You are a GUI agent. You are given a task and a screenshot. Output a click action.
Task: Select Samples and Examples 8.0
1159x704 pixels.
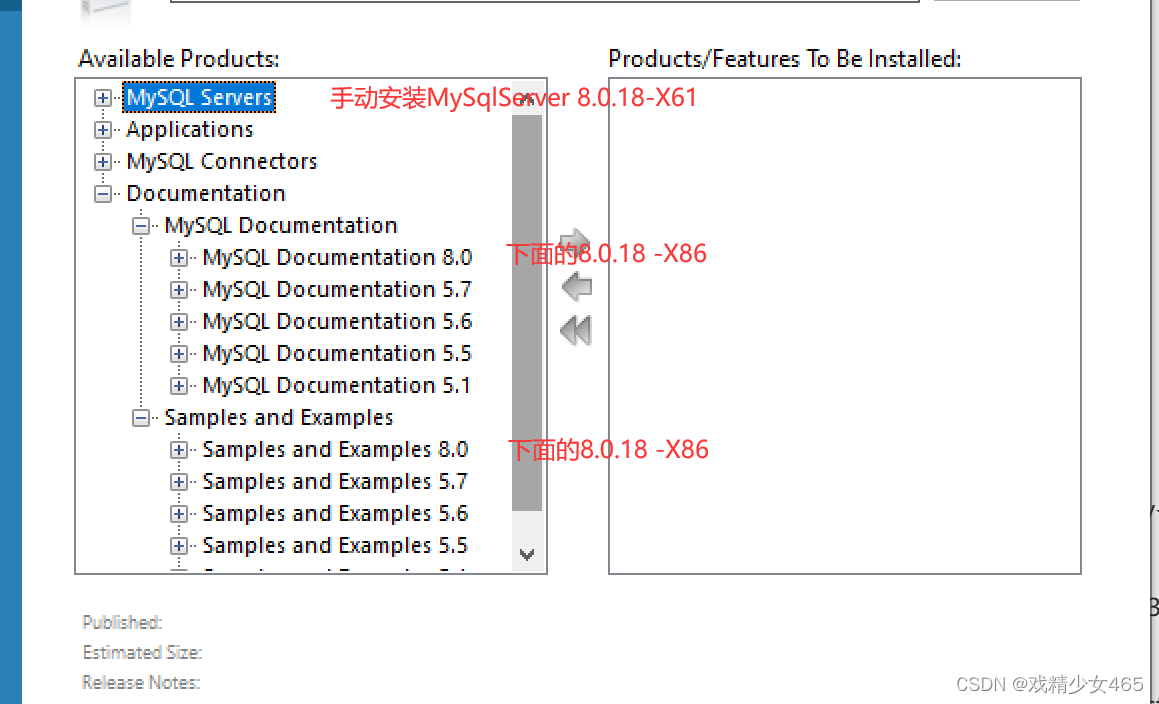[335, 449]
